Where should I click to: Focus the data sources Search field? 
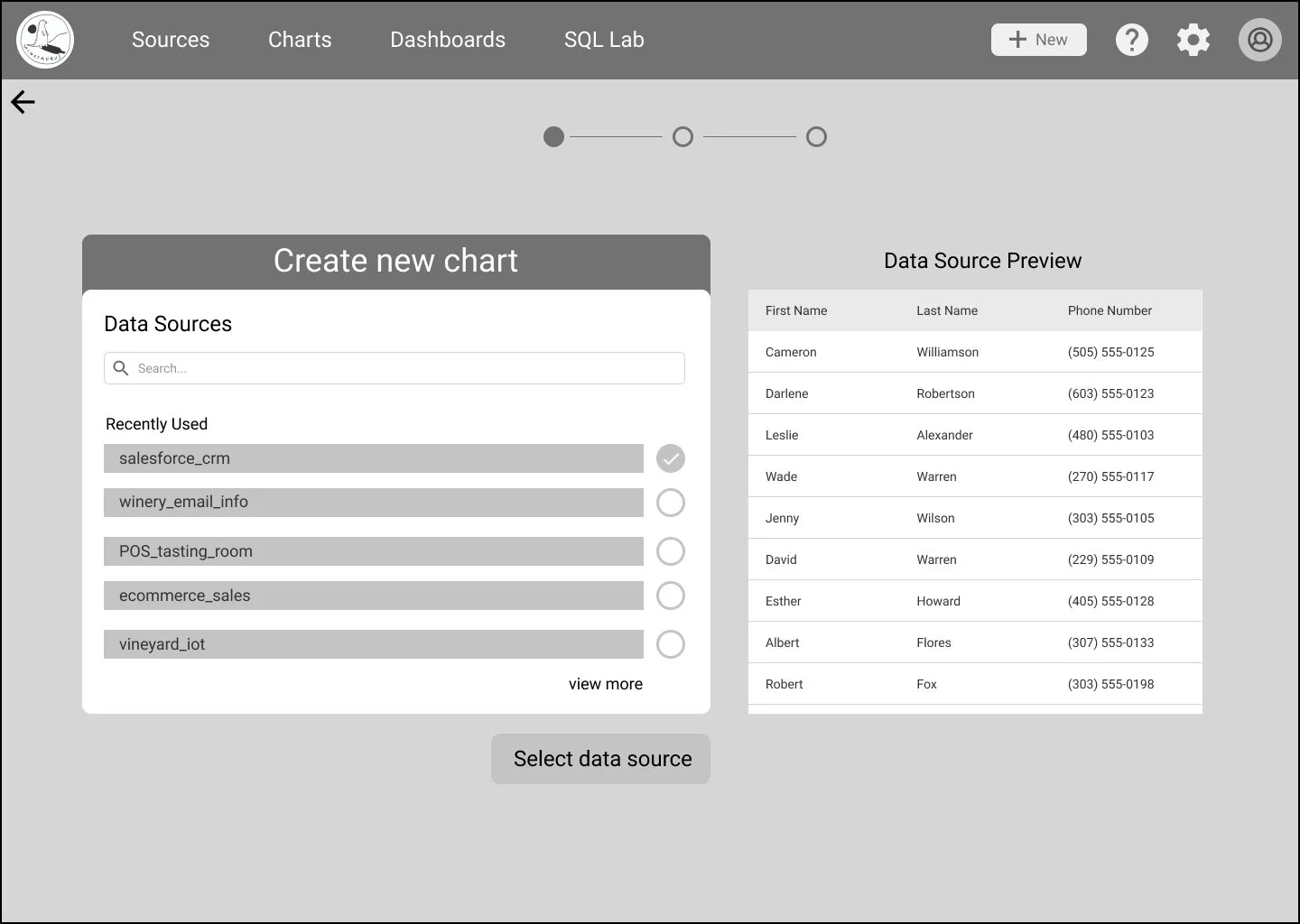pos(395,368)
